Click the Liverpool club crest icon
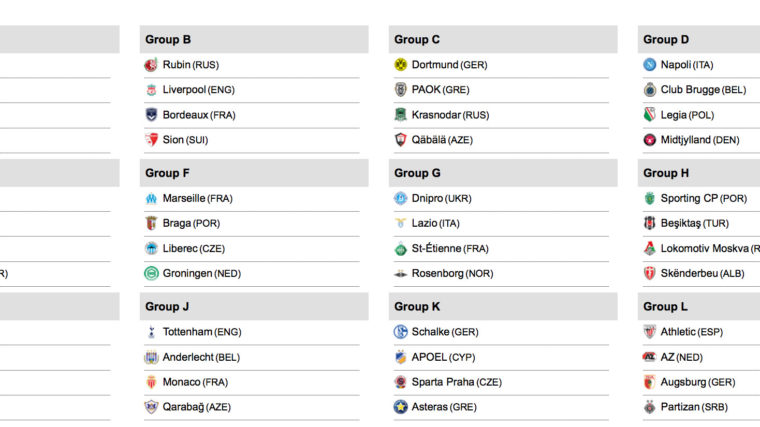Screen dimensions: 760x427 pos(151,90)
